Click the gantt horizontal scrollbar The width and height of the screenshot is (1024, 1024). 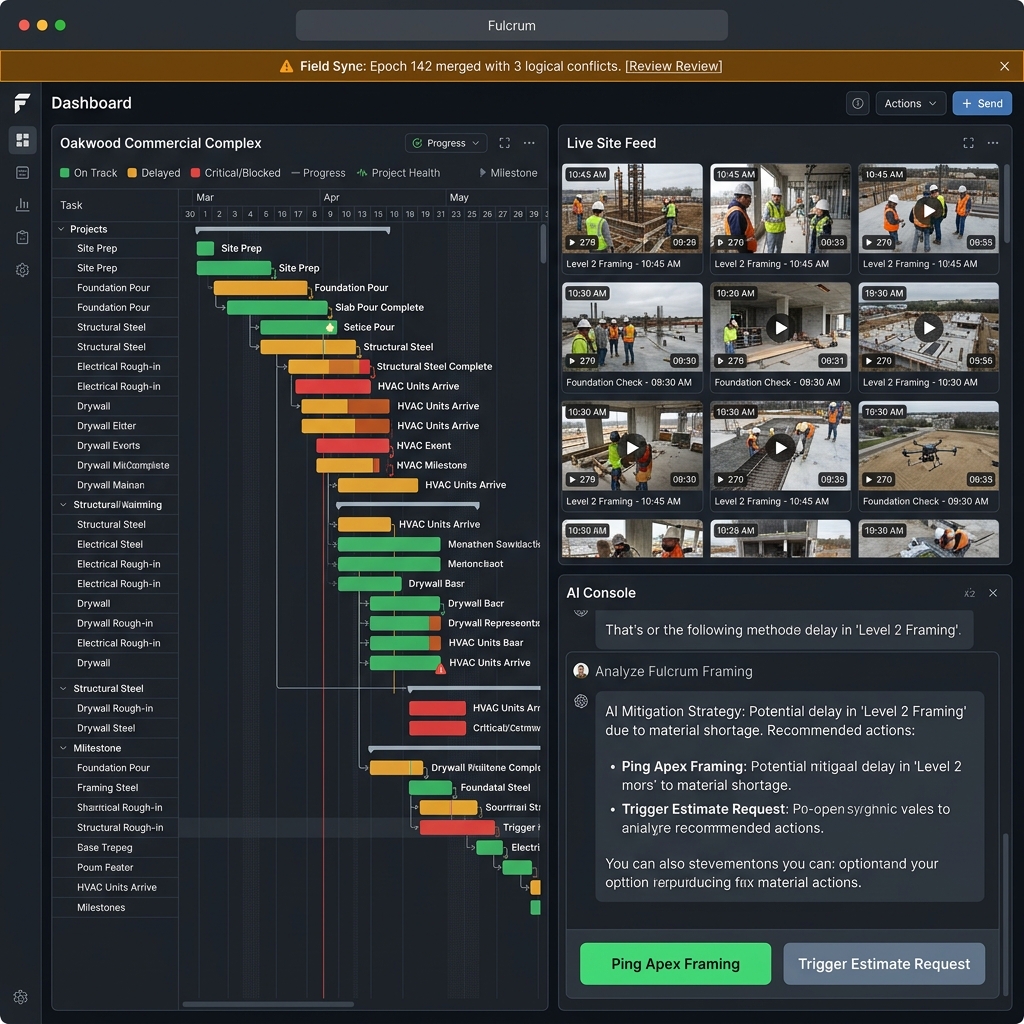point(268,1004)
